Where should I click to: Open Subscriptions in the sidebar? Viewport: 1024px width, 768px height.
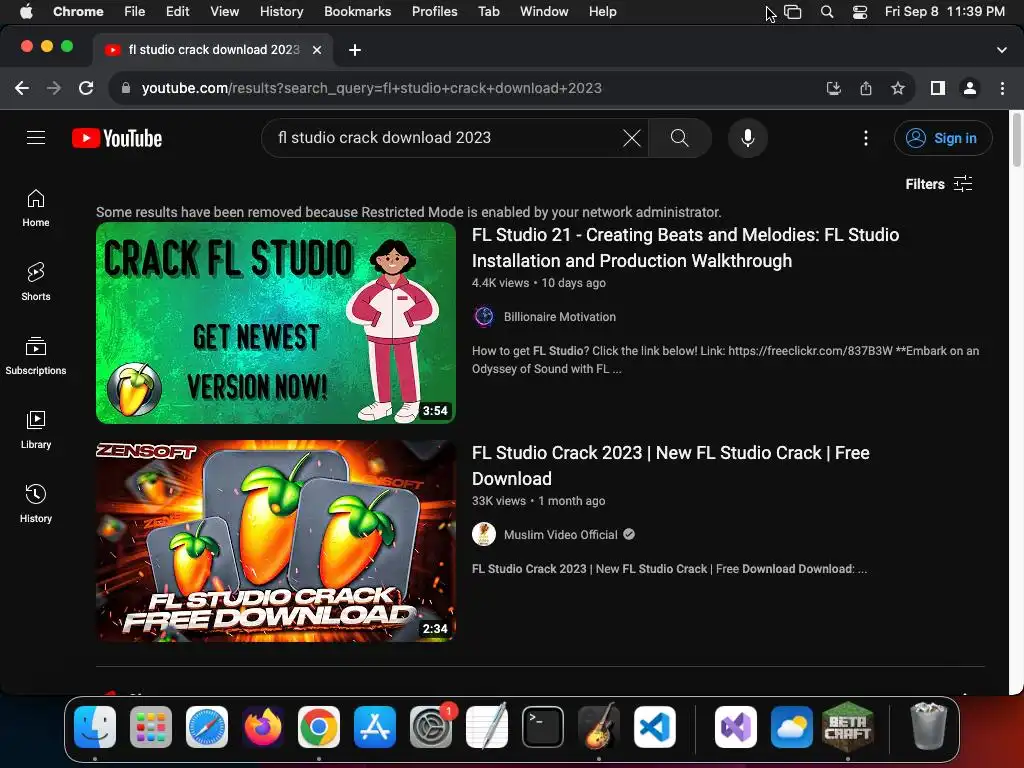tap(36, 356)
